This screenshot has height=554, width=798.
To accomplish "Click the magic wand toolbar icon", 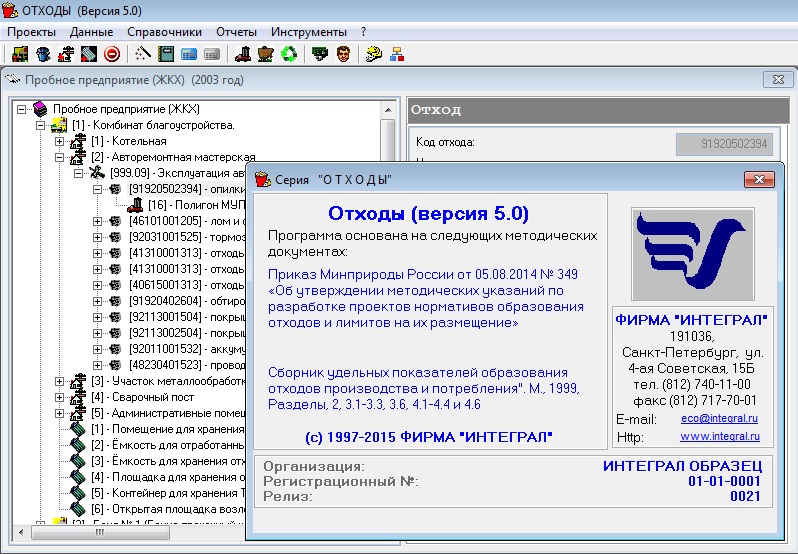I will tap(143, 54).
